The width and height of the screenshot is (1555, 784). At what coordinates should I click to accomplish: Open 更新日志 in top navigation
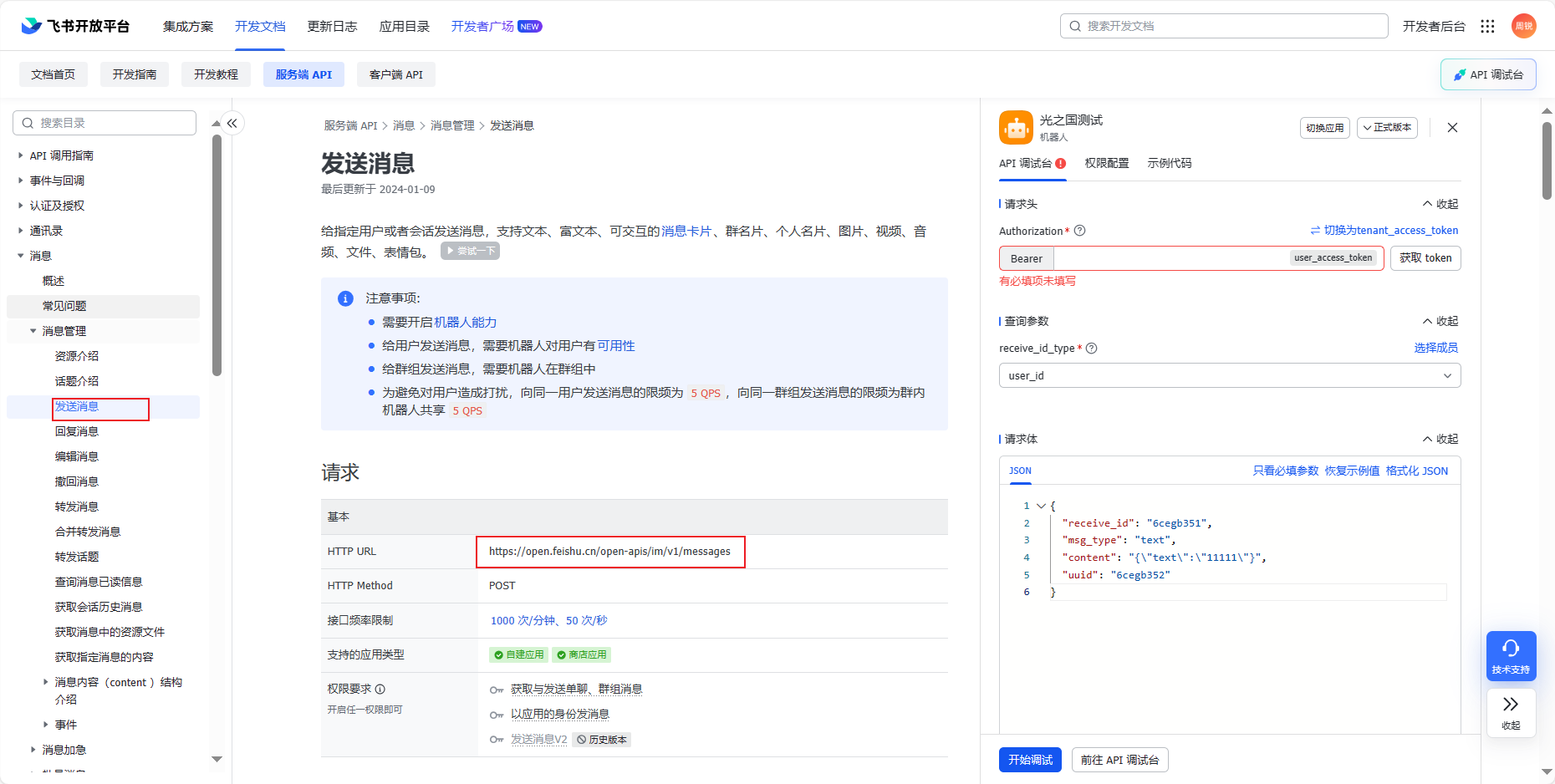(332, 26)
